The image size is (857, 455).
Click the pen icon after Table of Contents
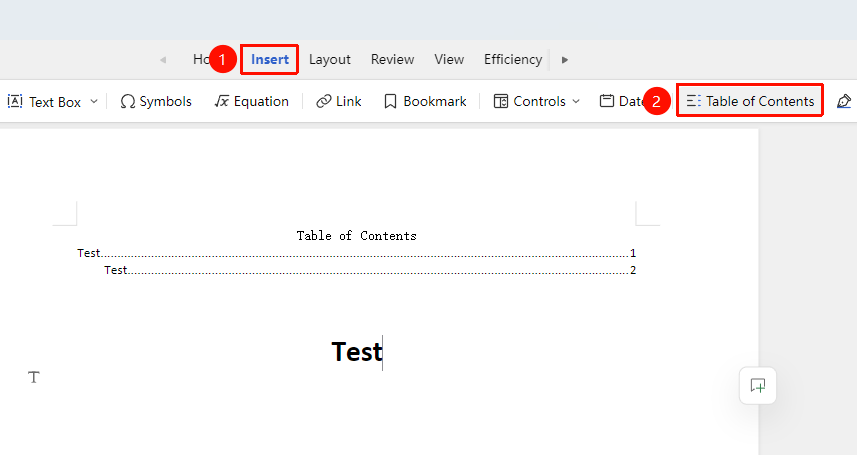point(844,101)
